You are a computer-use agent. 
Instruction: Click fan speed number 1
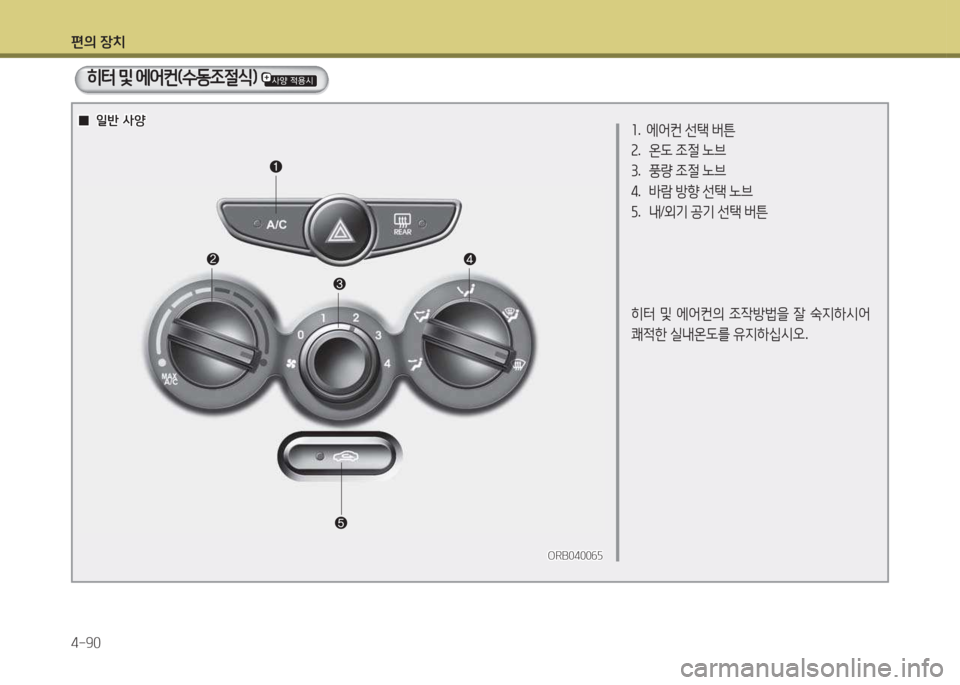coord(323,318)
